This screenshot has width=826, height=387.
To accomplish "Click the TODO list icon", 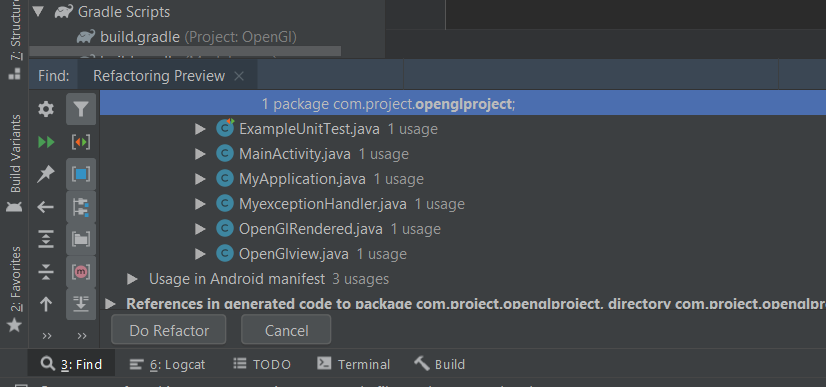I will coord(240,363).
